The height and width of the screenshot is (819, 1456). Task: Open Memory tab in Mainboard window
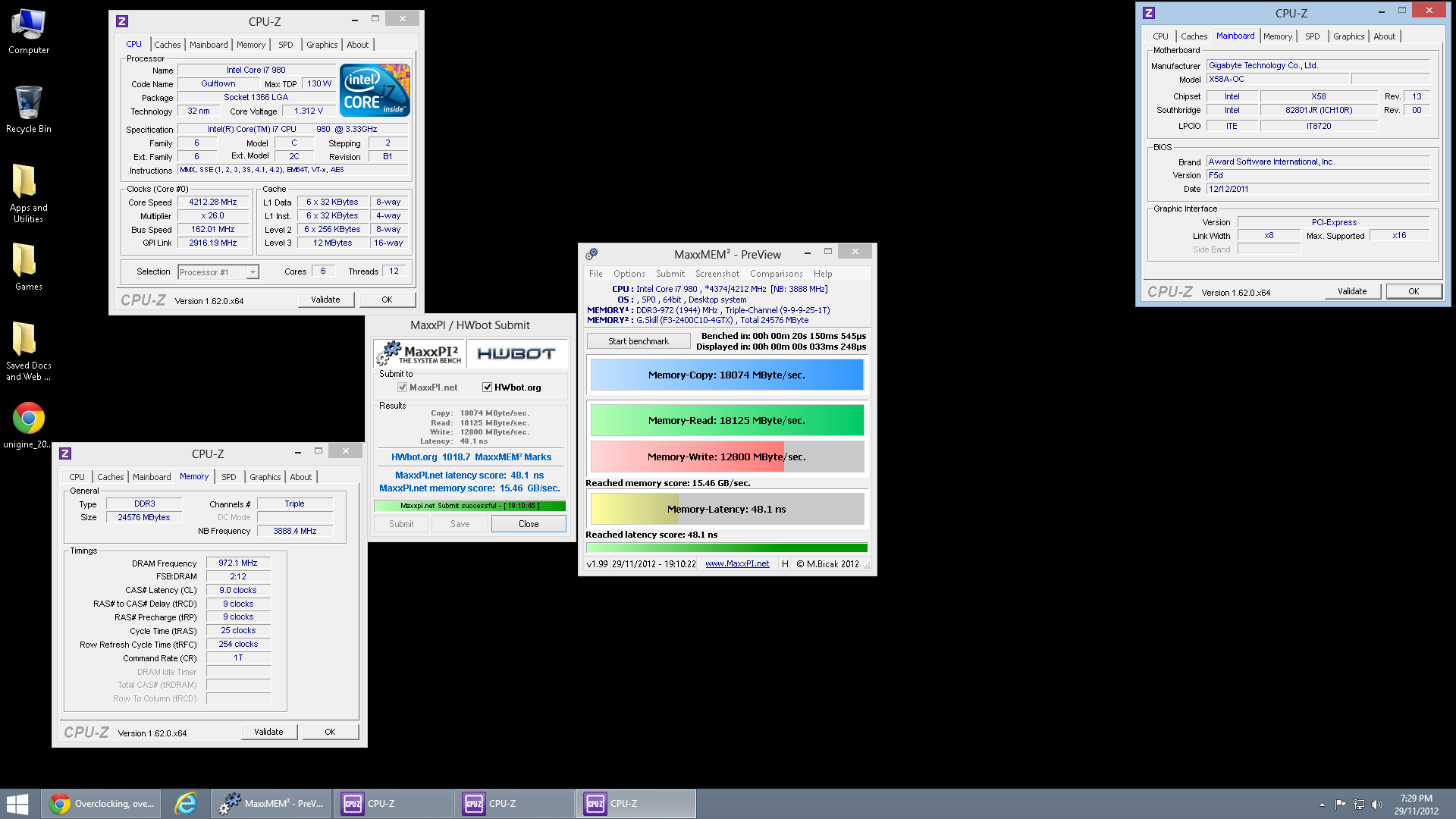pyautogui.click(x=1278, y=36)
